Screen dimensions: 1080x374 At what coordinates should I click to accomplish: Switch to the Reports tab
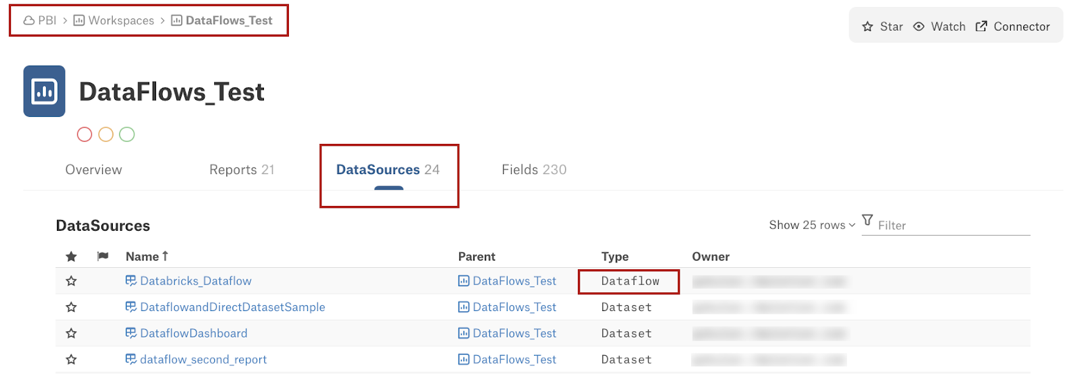[242, 169]
